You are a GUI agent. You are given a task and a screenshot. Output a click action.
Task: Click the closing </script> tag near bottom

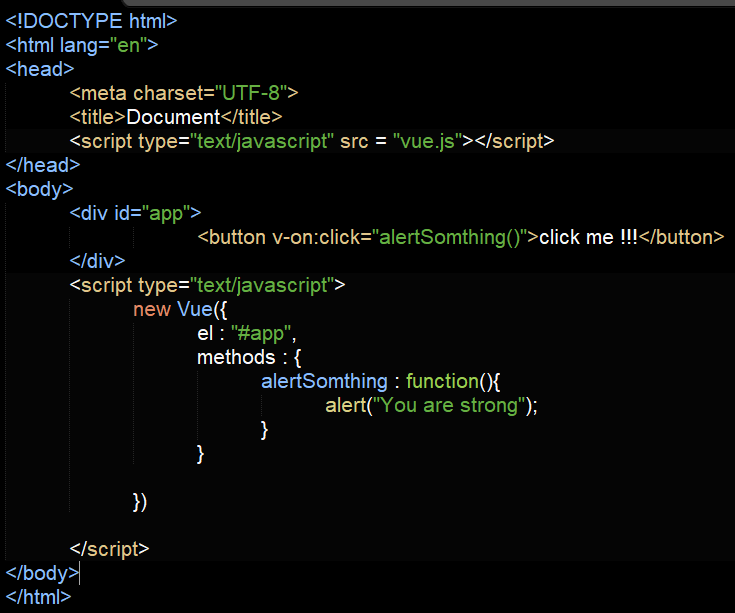(109, 549)
